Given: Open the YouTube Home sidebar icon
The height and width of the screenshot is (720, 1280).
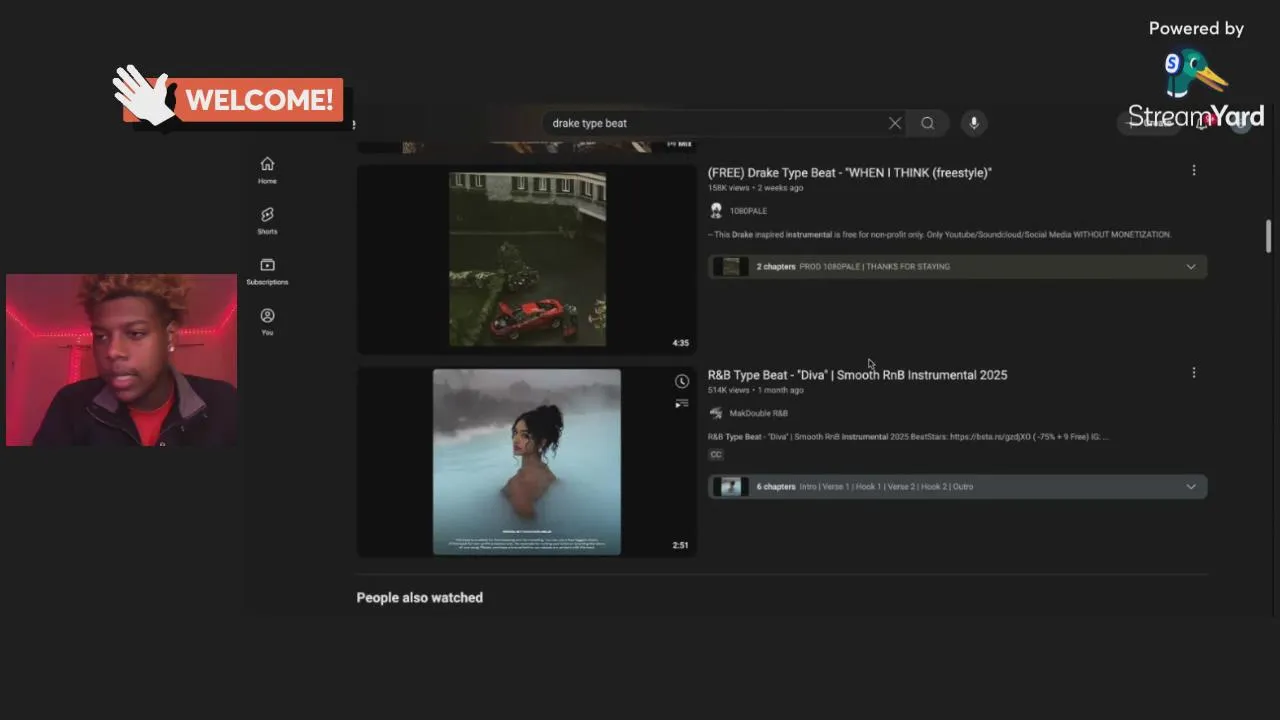Looking at the screenshot, I should 267,169.
